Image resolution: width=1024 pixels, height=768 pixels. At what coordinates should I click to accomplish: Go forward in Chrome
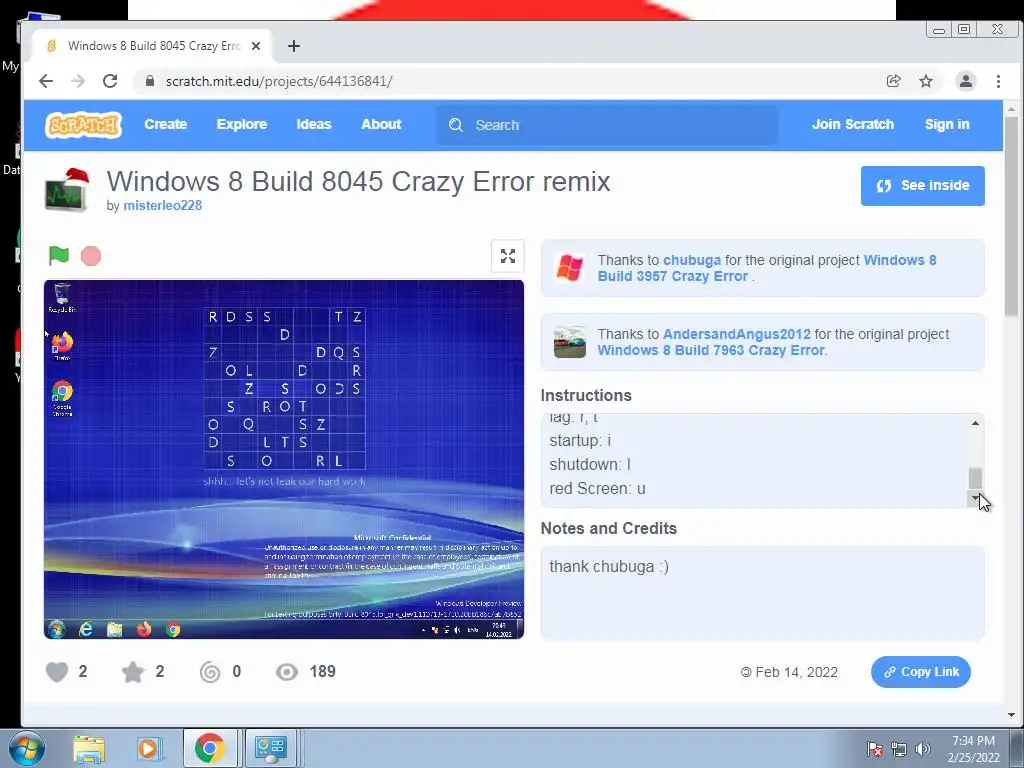(78, 81)
